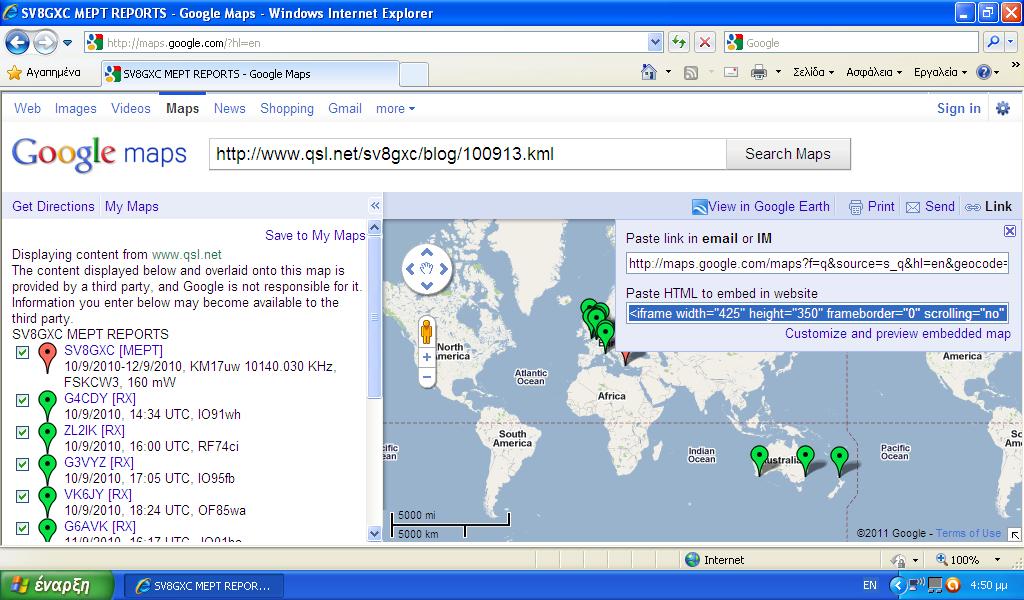
Task: Click the Google Maps search text field
Action: (468, 154)
